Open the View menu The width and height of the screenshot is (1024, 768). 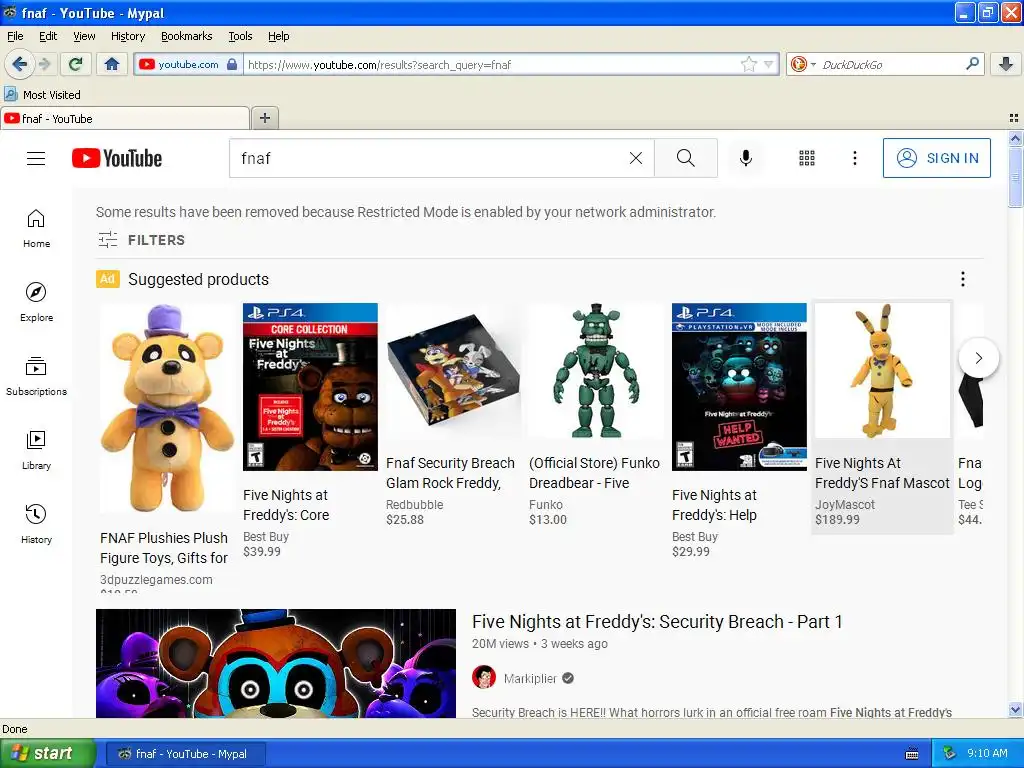pyautogui.click(x=84, y=36)
